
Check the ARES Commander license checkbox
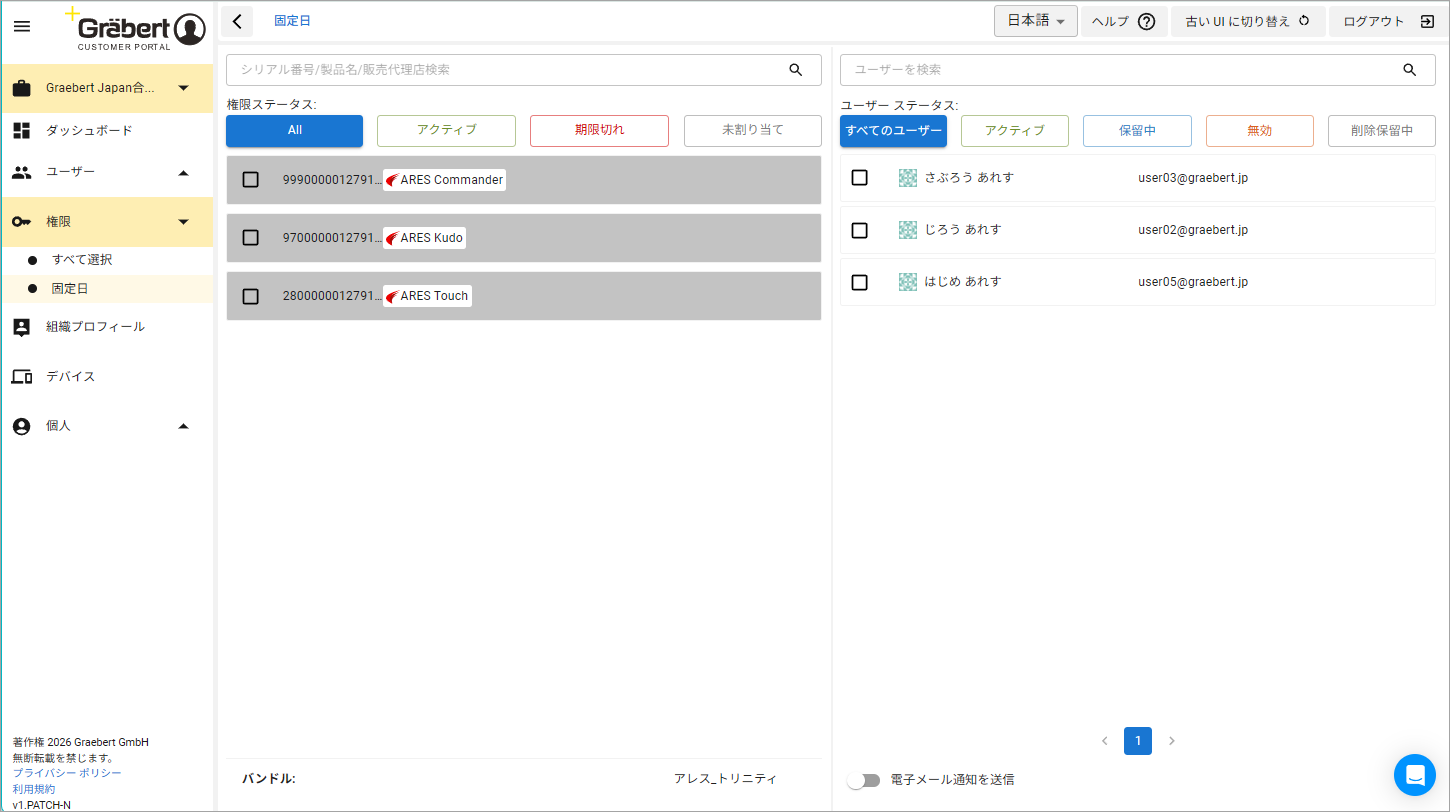pos(251,180)
